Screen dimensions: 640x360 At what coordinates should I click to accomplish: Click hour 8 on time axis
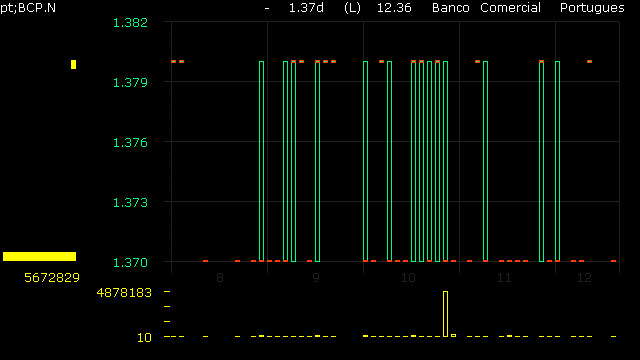(x=220, y=278)
